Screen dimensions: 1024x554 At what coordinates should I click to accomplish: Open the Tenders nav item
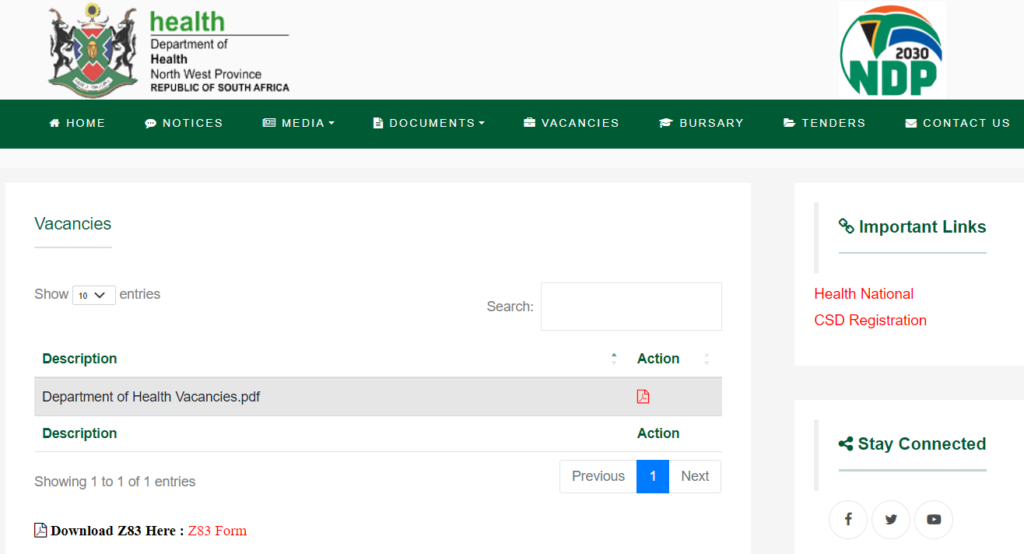[x=824, y=123]
